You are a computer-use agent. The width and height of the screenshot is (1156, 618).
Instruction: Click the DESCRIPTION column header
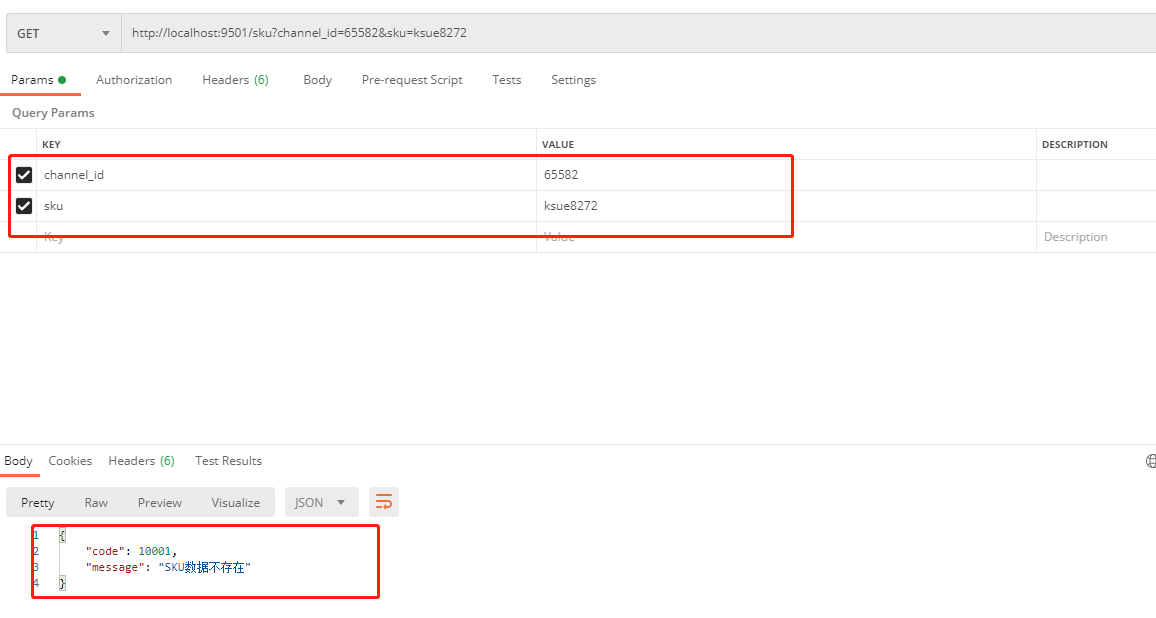[1074, 145]
